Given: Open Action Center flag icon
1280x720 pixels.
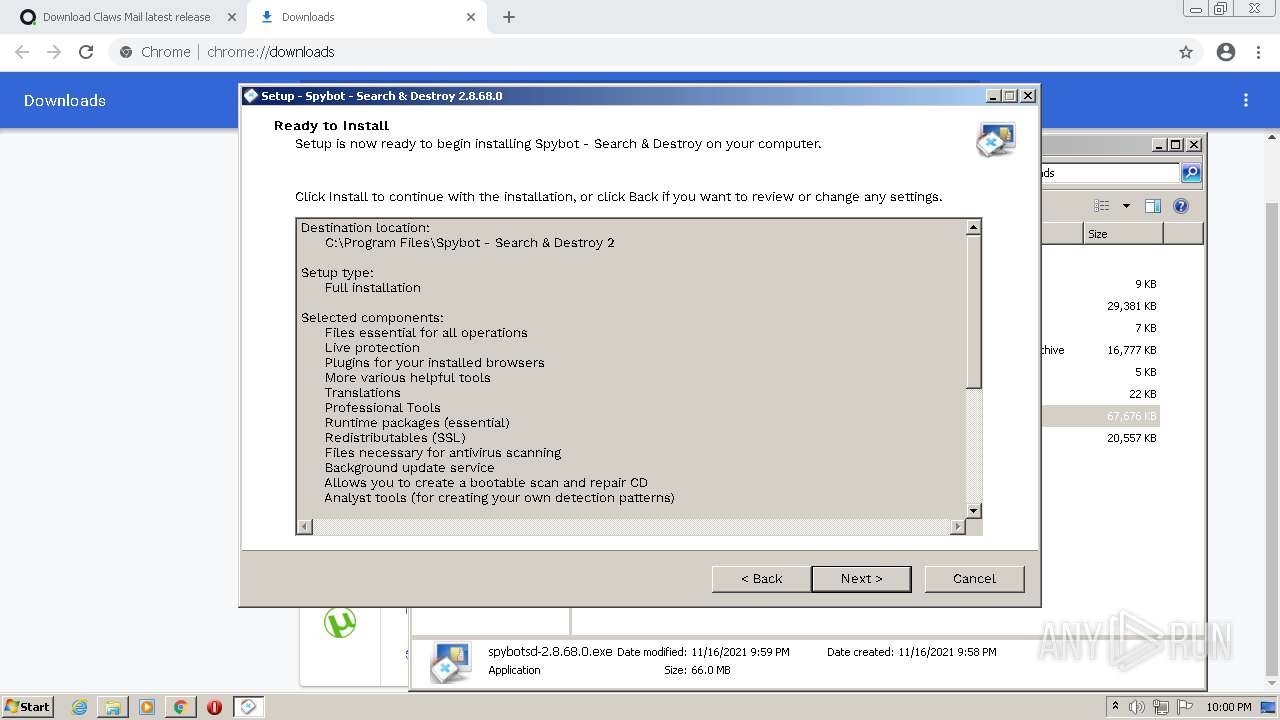Looking at the screenshot, I should click(x=1185, y=707).
